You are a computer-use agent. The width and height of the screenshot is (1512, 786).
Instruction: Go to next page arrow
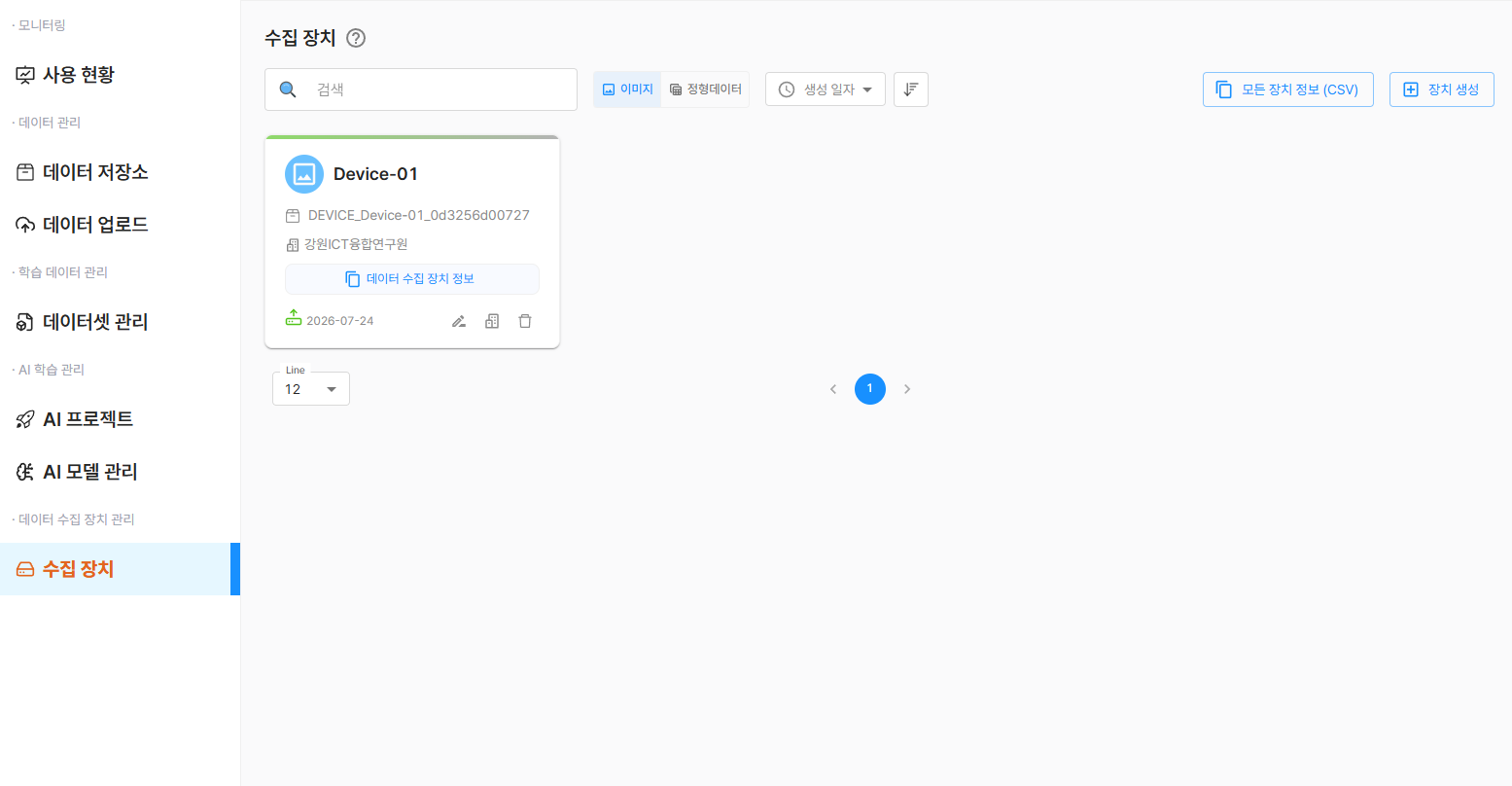[907, 389]
